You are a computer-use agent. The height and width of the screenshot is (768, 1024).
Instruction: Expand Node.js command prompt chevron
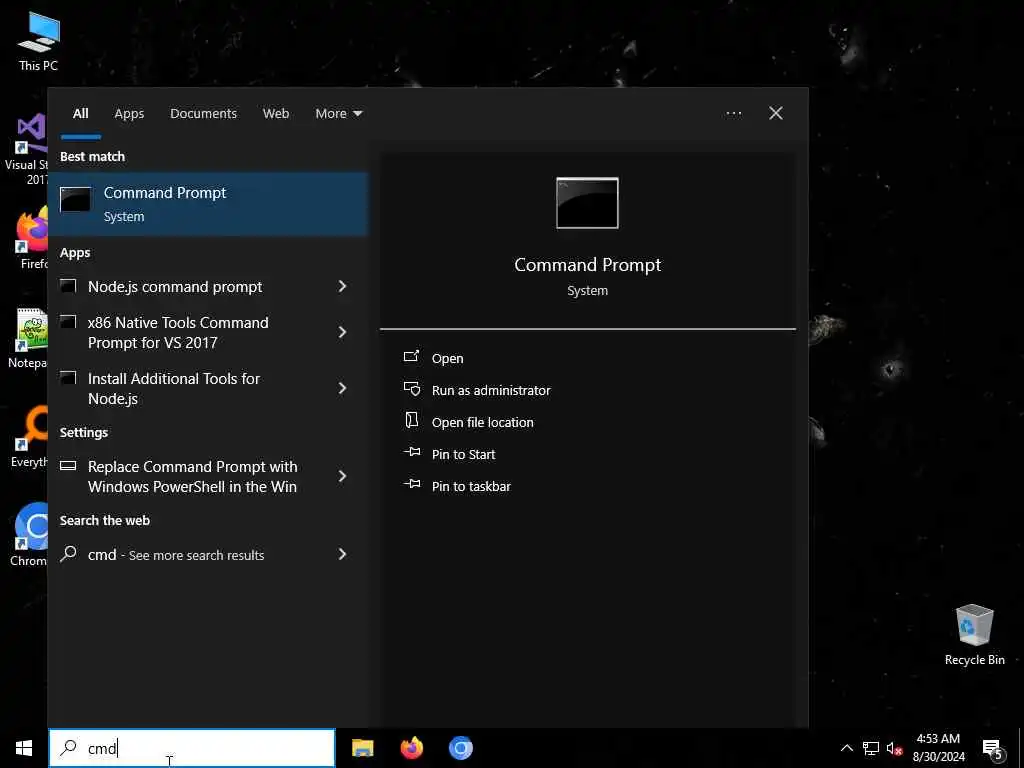[x=342, y=287]
